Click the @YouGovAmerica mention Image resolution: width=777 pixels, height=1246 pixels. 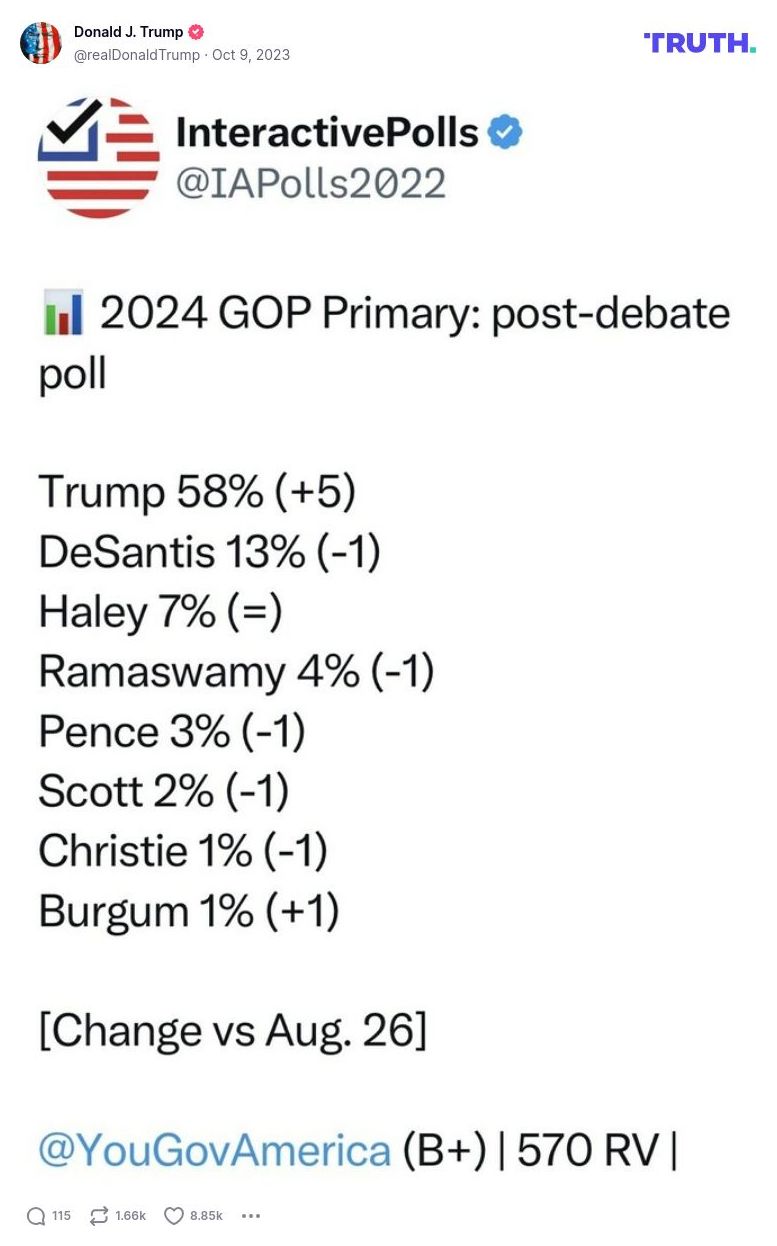click(x=214, y=1151)
